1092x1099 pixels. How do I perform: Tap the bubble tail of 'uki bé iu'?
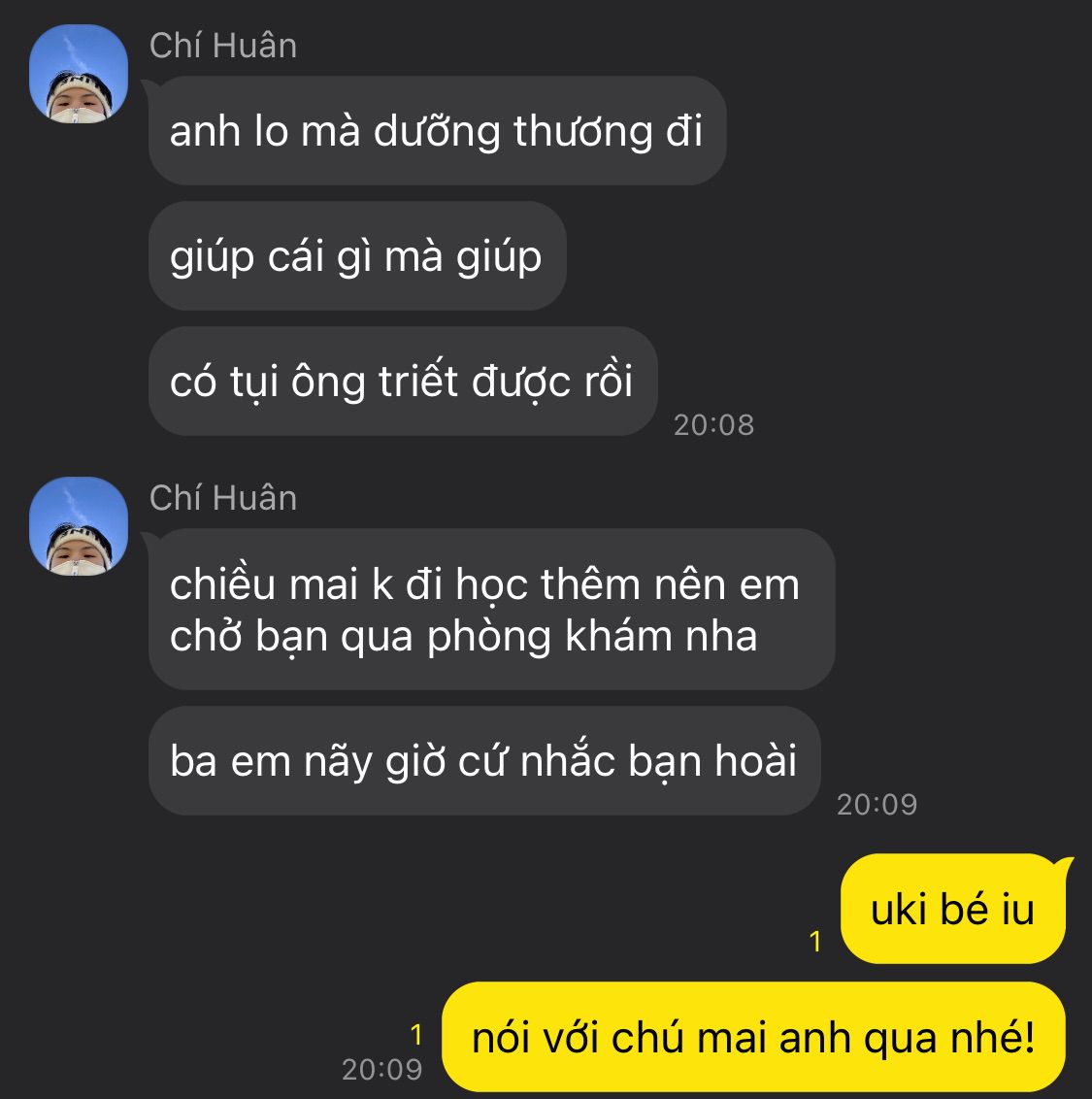(1067, 862)
